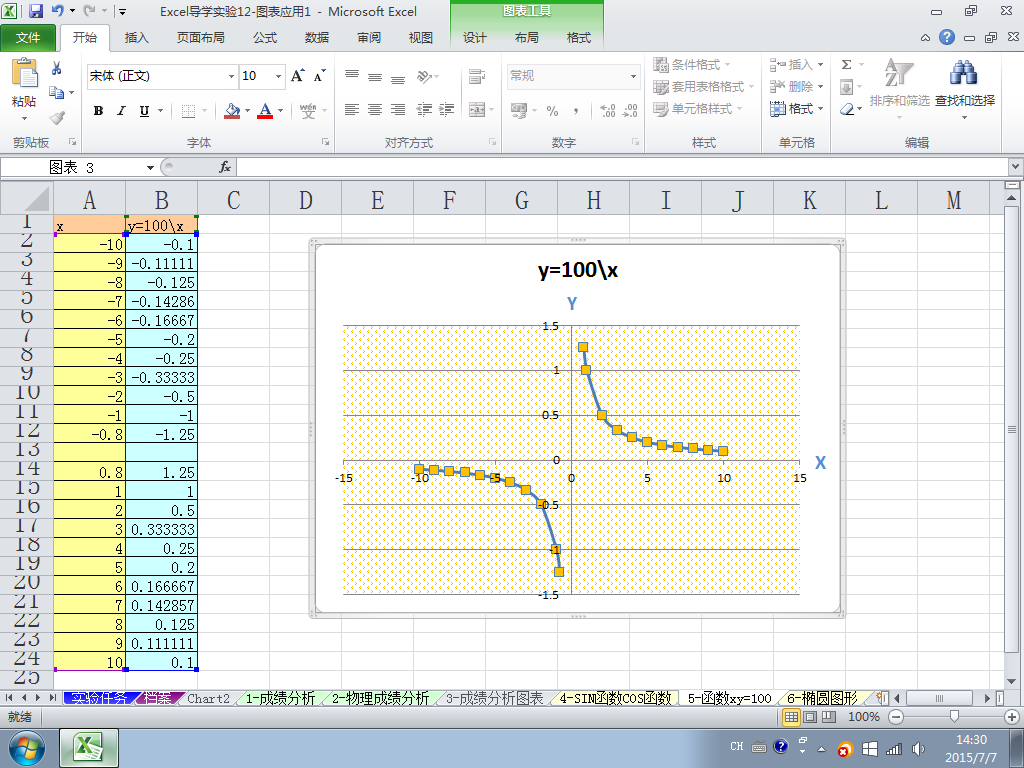Click the Clear eraser icon

coord(847,109)
